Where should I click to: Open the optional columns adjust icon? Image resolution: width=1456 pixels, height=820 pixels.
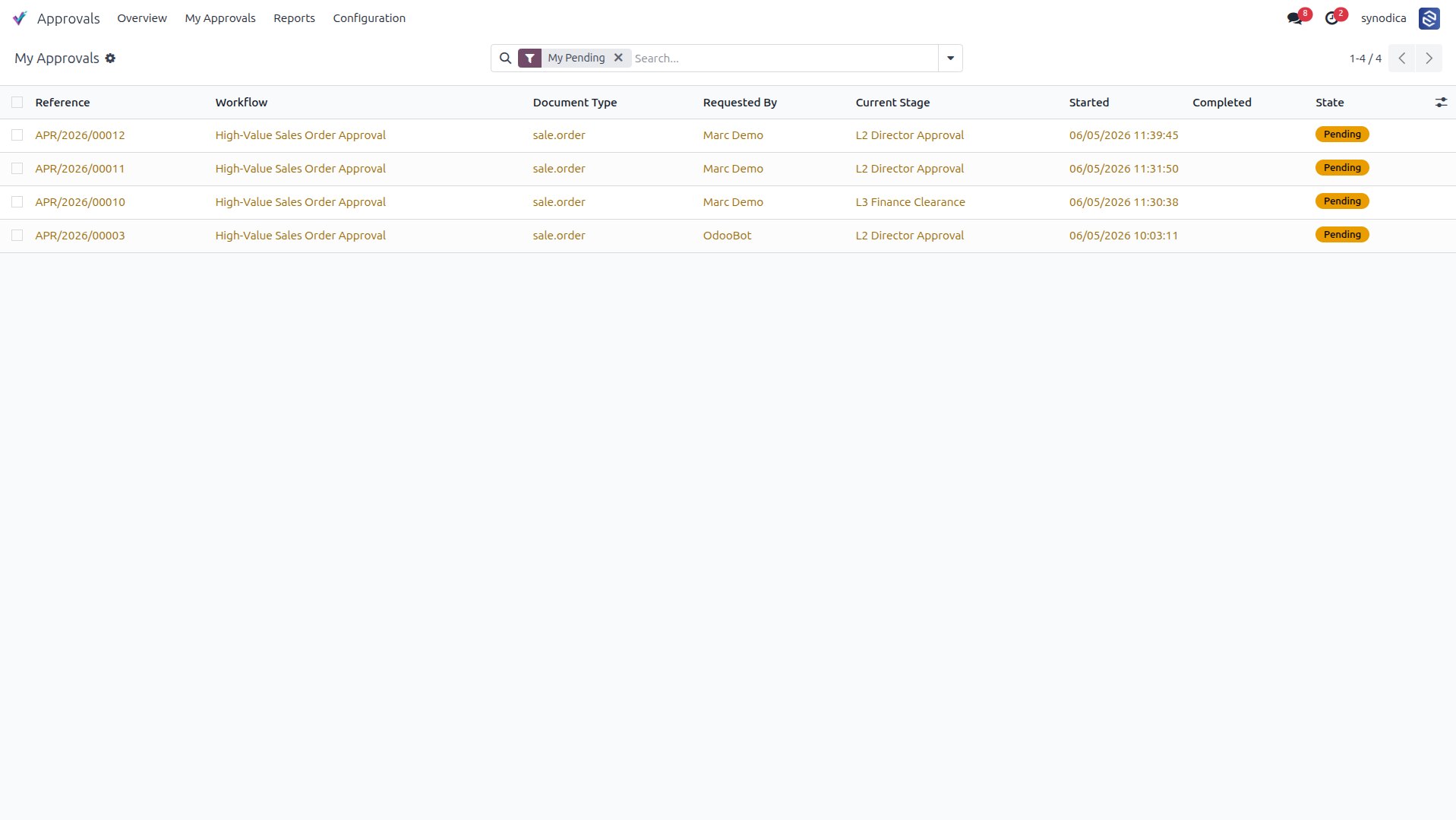[1441, 103]
